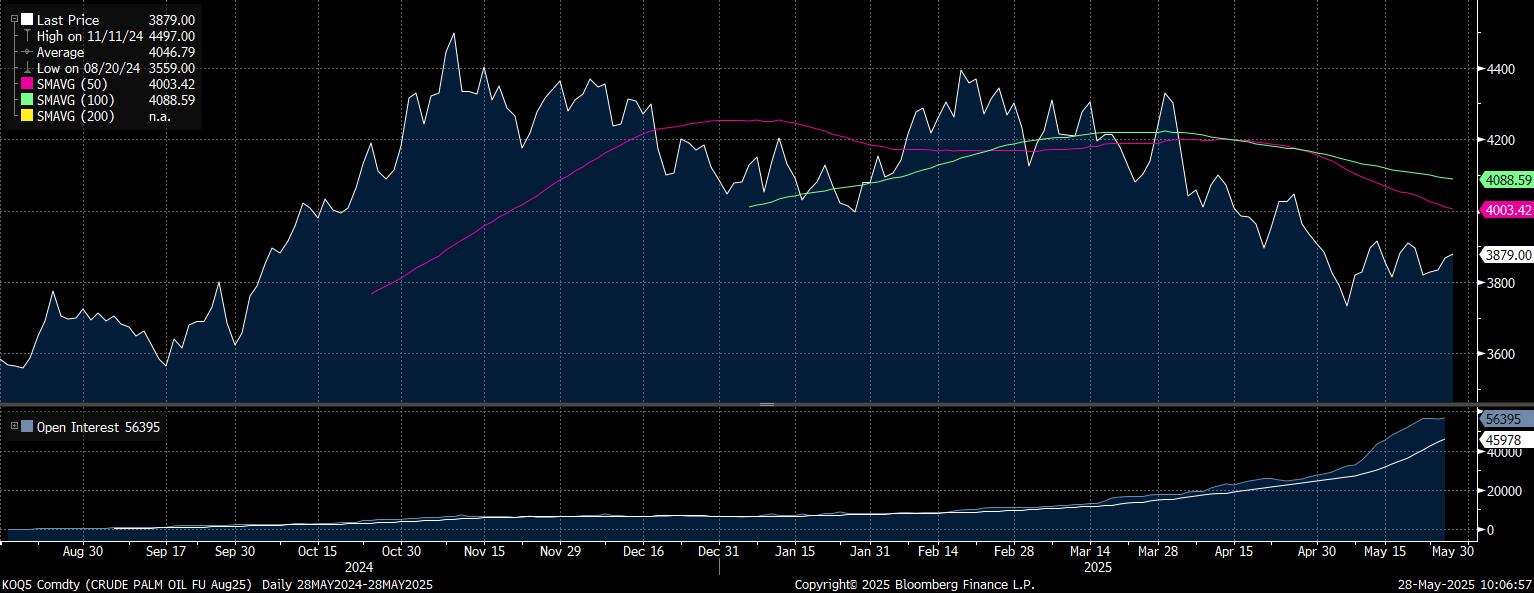The image size is (1534, 593).
Task: Expand the Open Interest legend
Action: click(14, 427)
